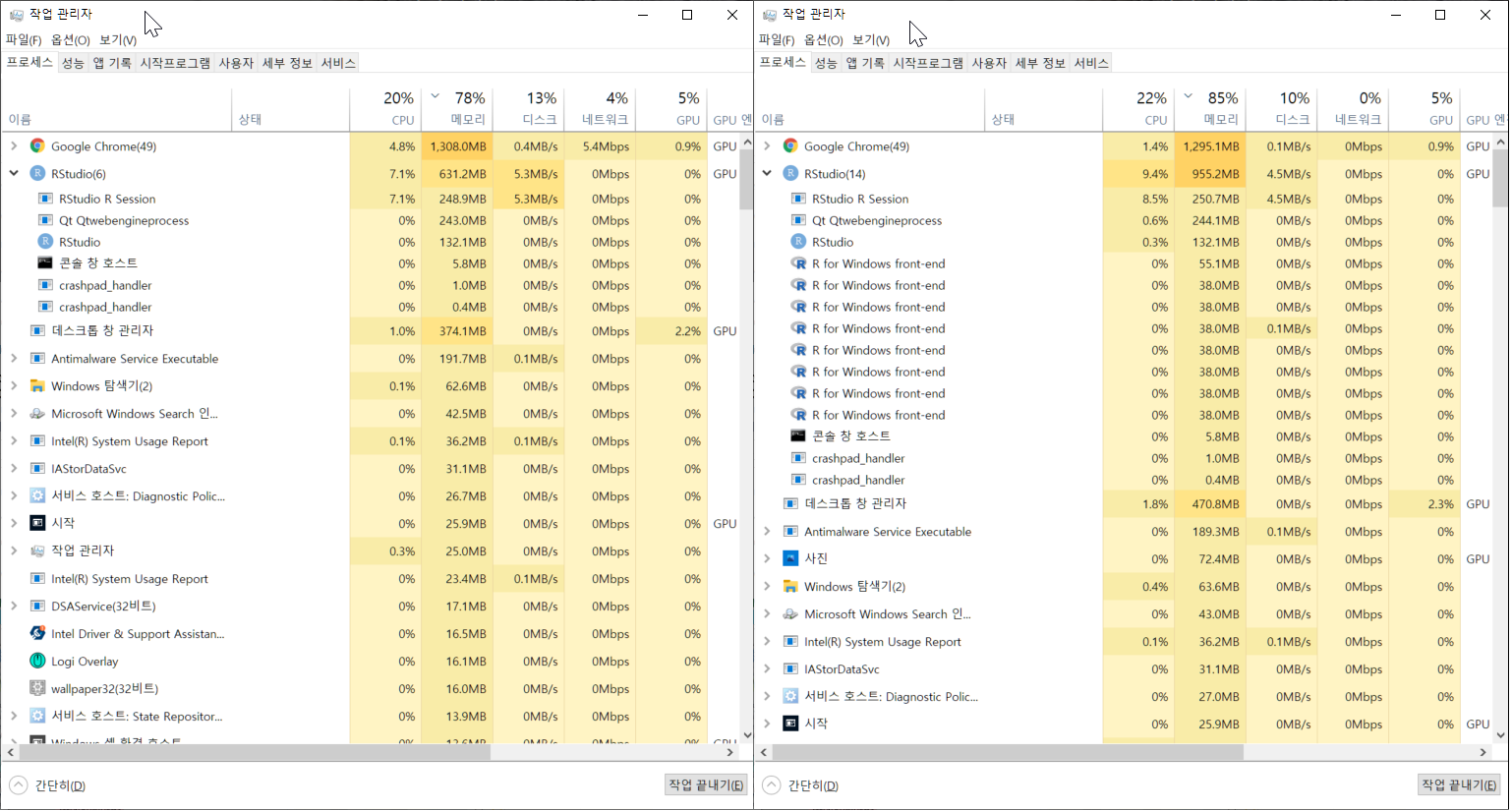
Task: Switch to 성능 tab in left window
Action: click(x=73, y=63)
